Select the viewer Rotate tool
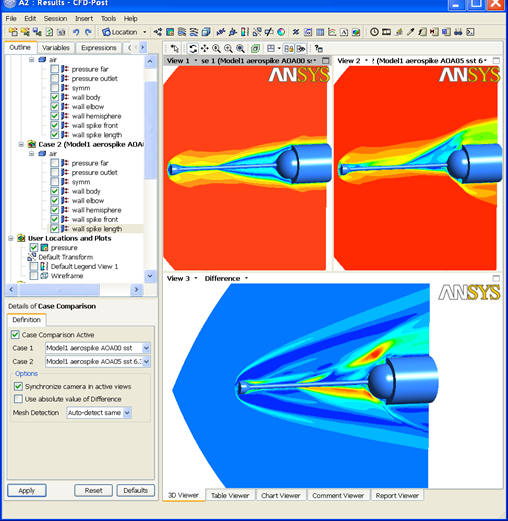The image size is (508, 521). point(193,49)
